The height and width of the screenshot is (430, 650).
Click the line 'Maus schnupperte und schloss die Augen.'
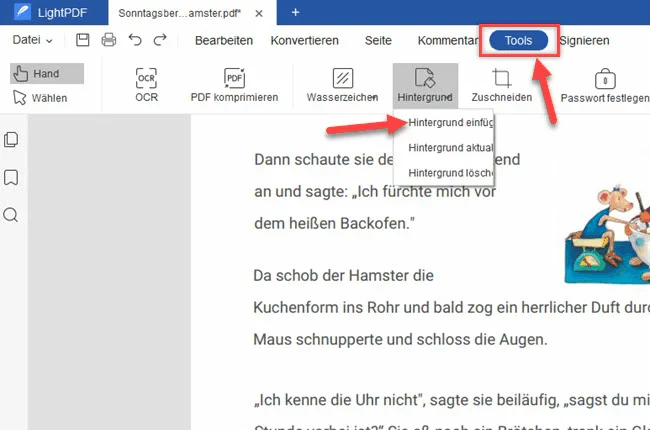click(400, 340)
